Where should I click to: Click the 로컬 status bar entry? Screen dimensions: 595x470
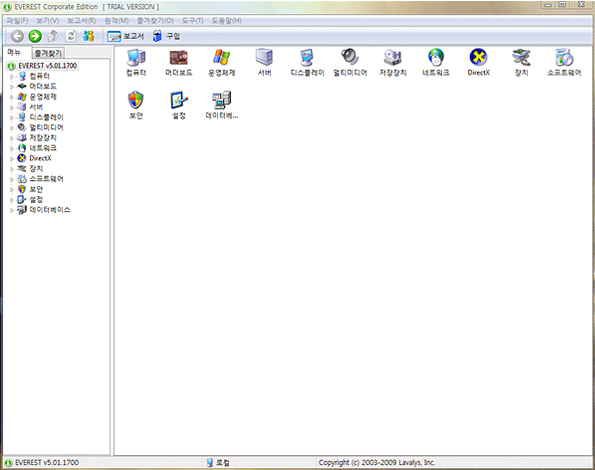coord(218,462)
